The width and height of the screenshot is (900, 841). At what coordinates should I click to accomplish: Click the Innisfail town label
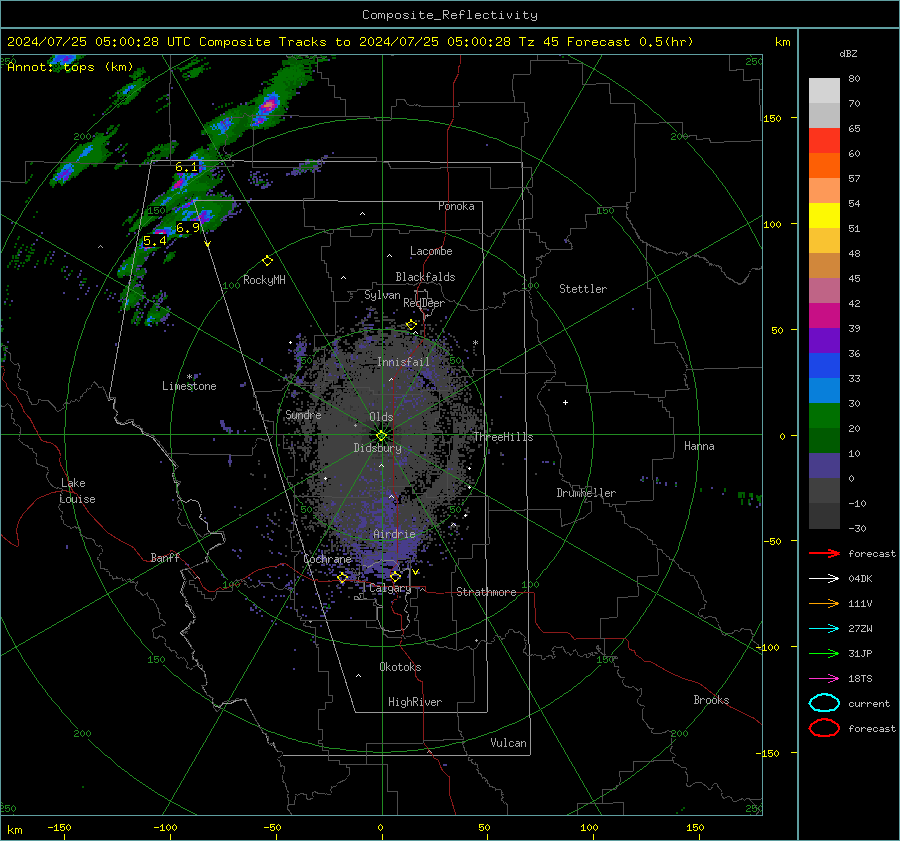403,362
